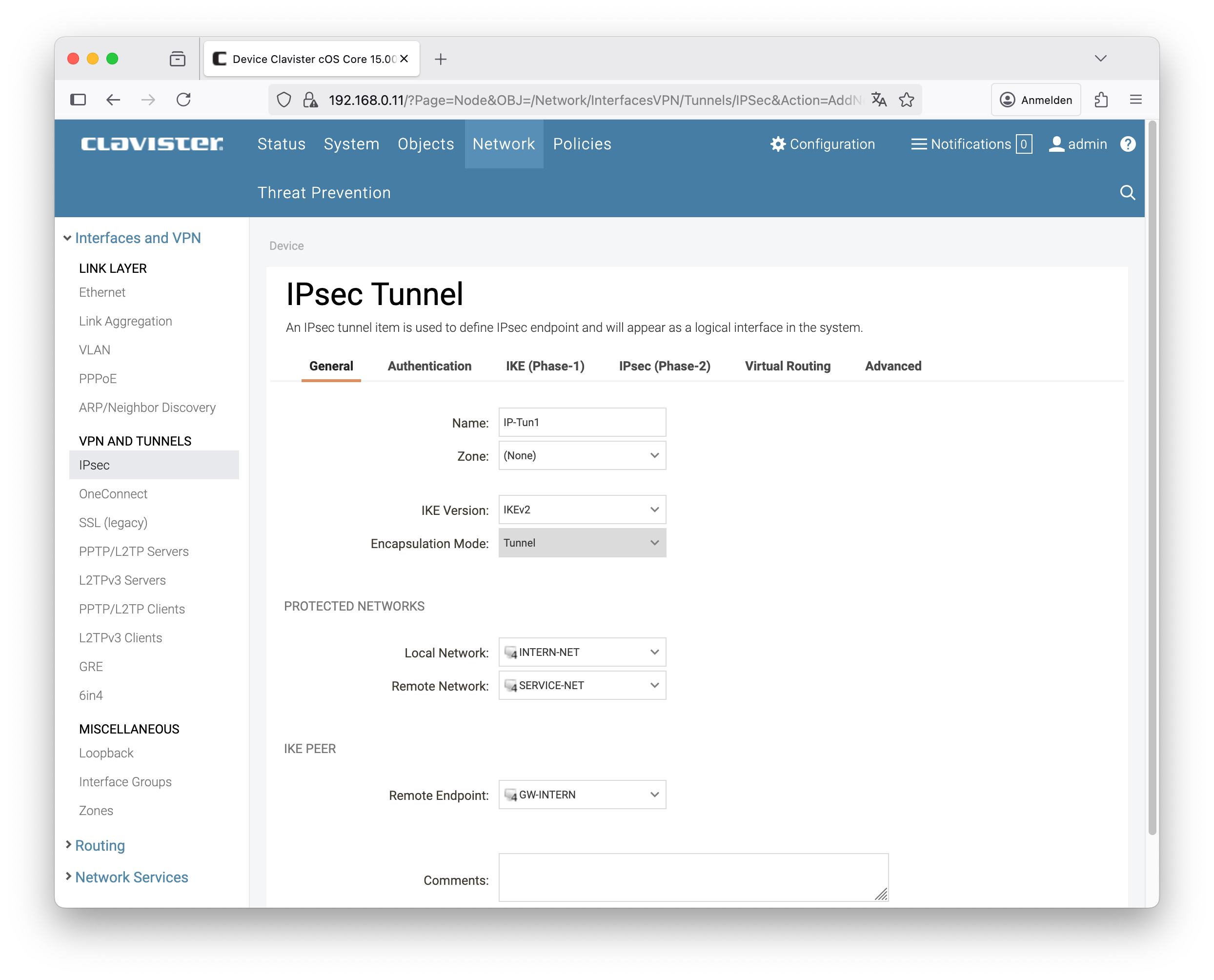
Task: Open Notifications counter badge
Action: click(x=1023, y=144)
